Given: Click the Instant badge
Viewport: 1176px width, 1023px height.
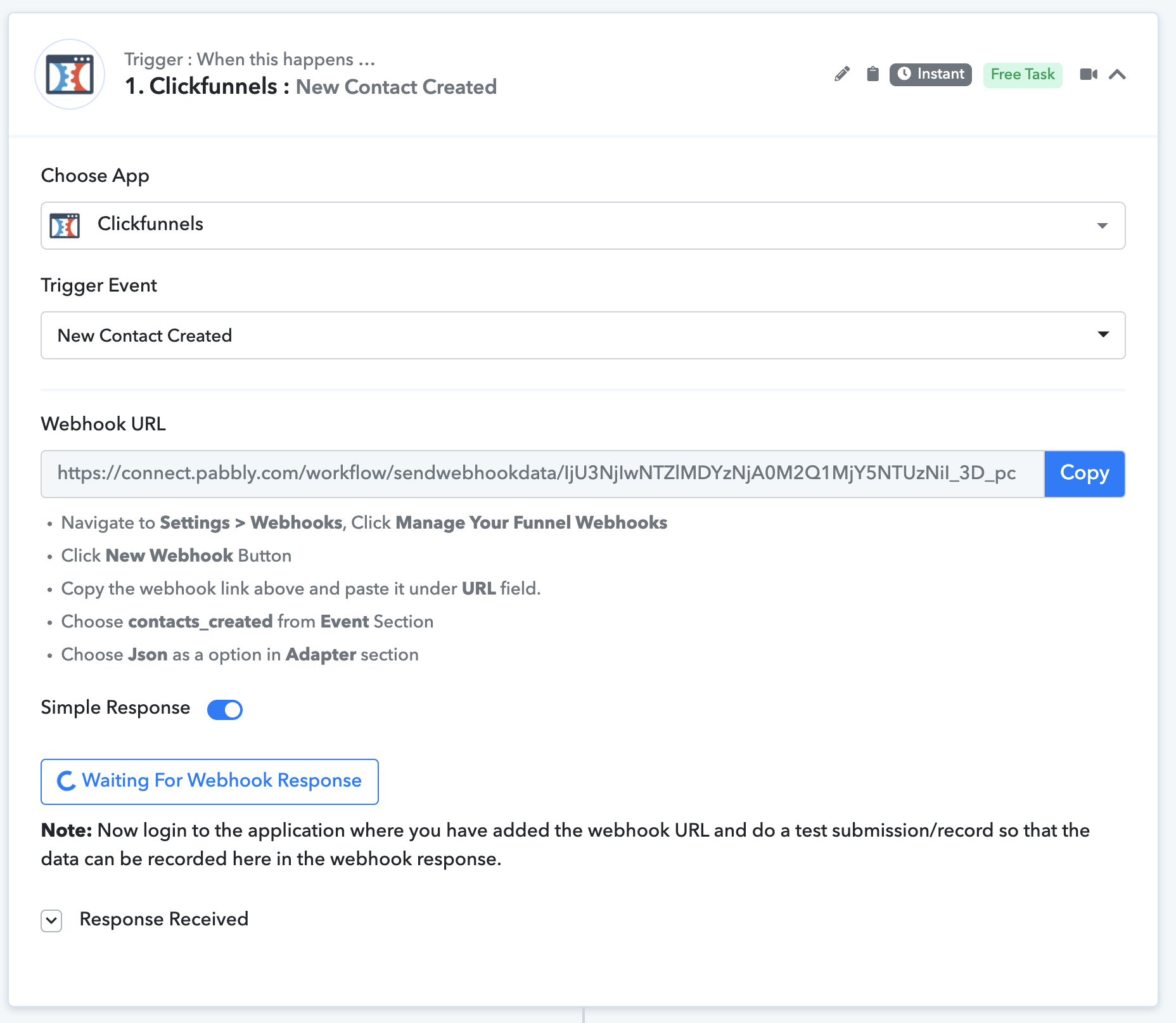Looking at the screenshot, I should [930, 74].
